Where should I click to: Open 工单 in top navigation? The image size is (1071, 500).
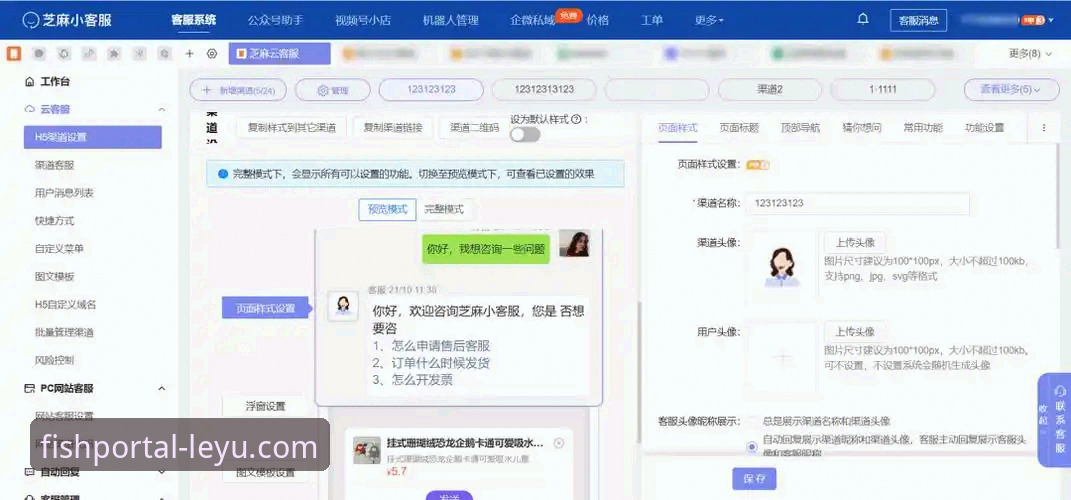click(x=652, y=20)
